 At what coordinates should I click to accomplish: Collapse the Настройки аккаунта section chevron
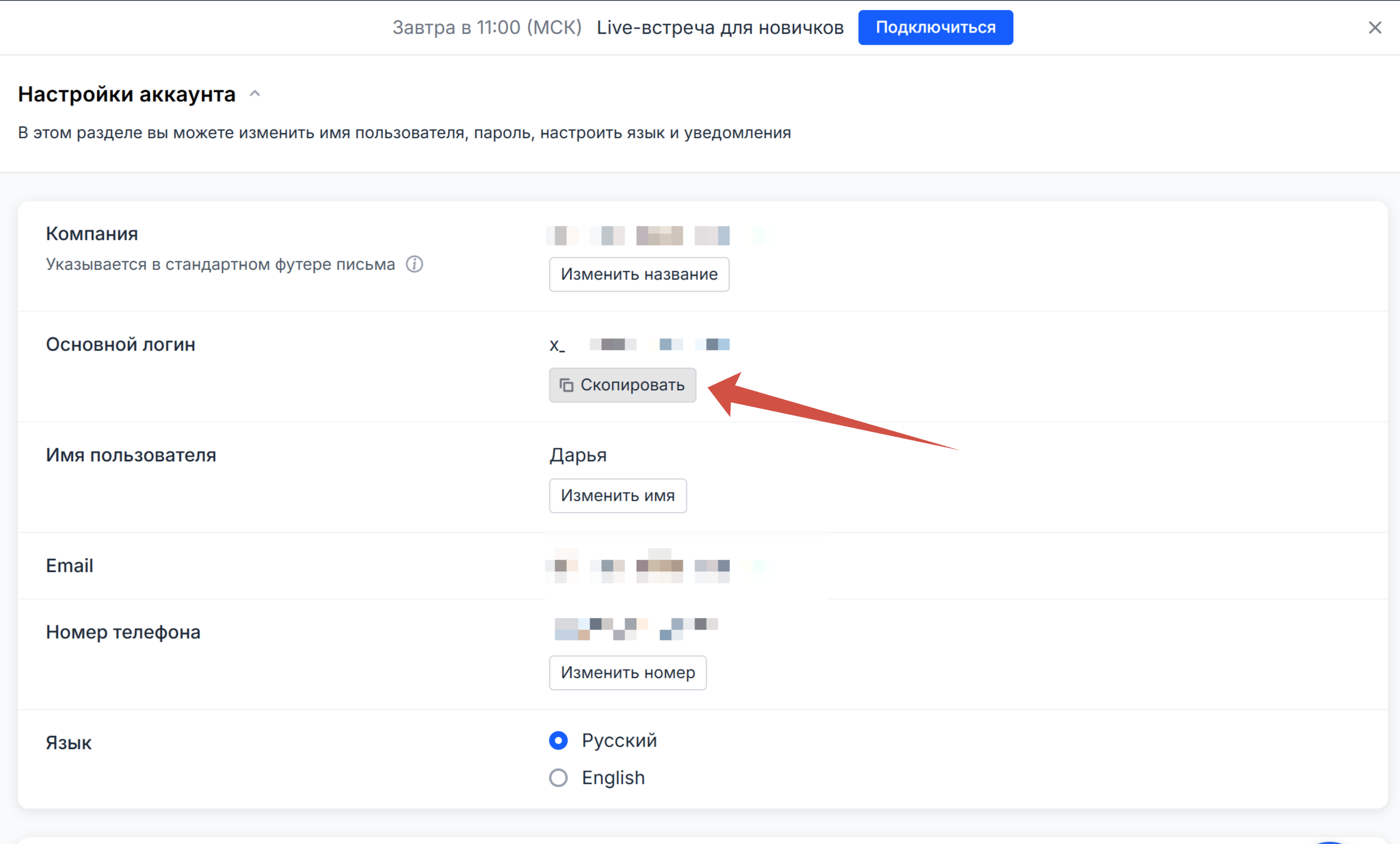coord(255,94)
